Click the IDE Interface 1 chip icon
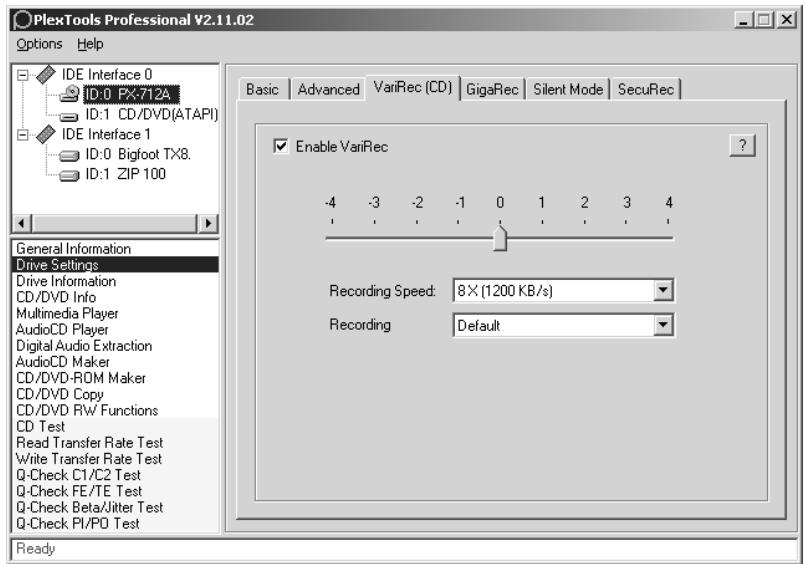Viewport: 804px width, 564px height. pos(46,135)
